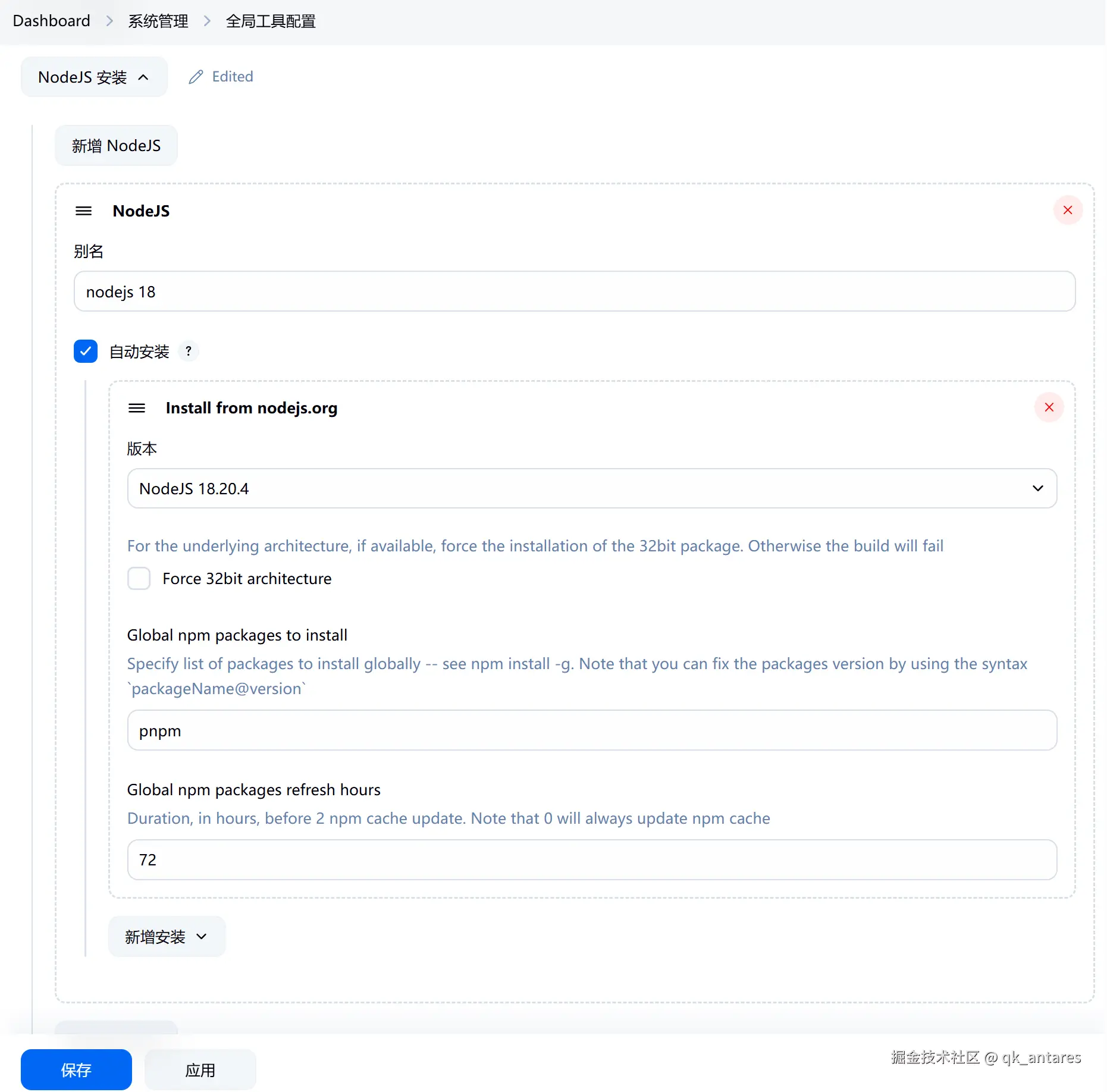Click the 自动安装 label text
The height and width of the screenshot is (1092, 1107).
click(139, 352)
